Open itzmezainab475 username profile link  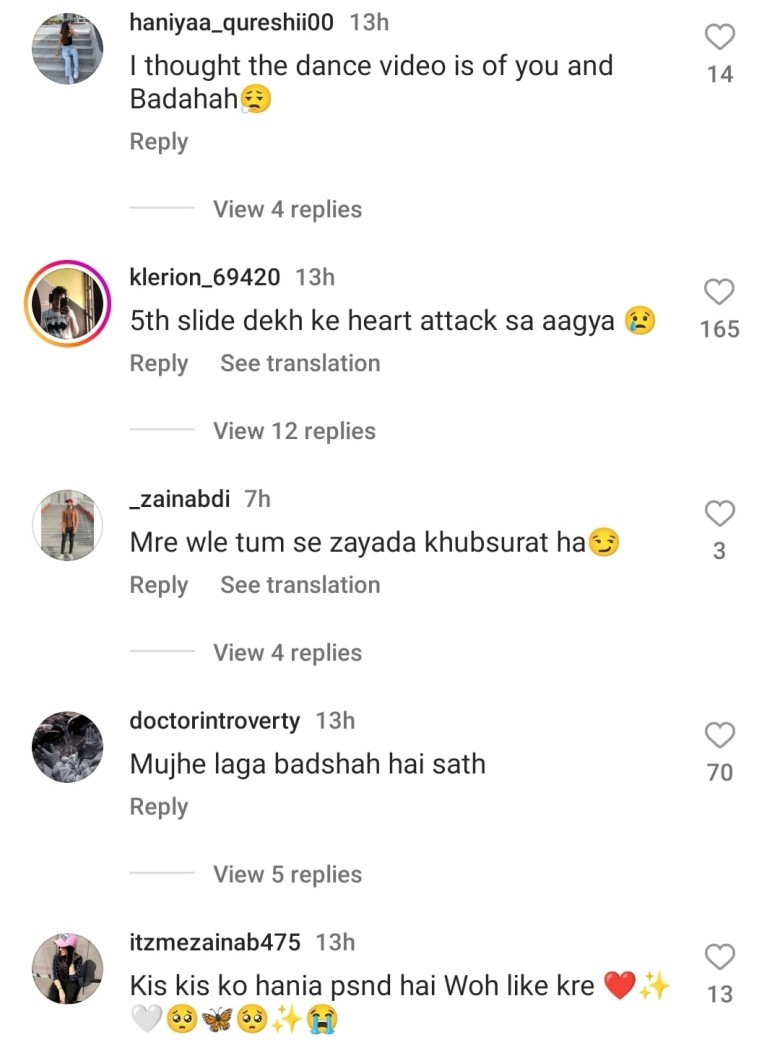point(215,942)
